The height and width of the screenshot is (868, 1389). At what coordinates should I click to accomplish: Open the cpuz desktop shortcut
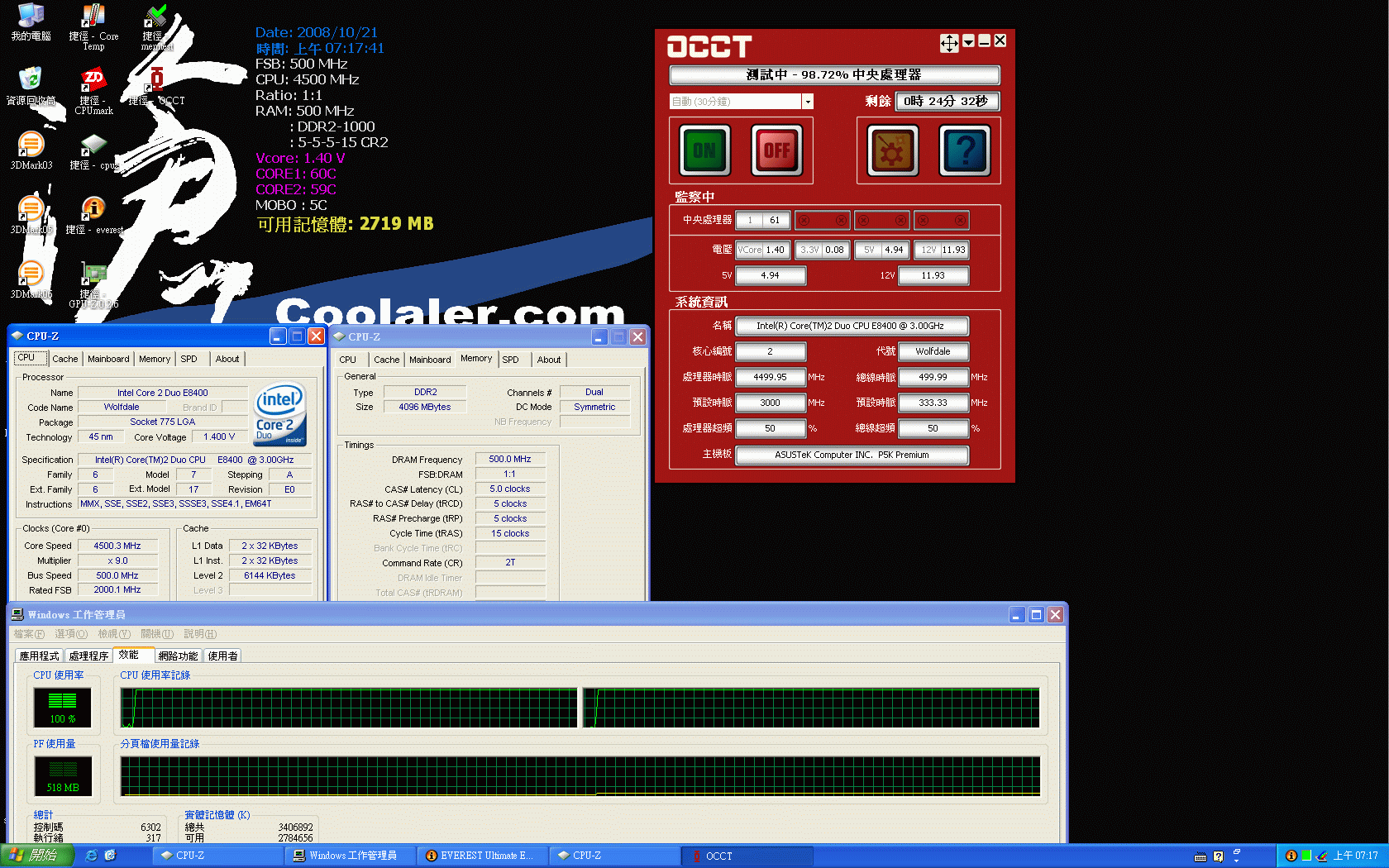click(x=93, y=145)
